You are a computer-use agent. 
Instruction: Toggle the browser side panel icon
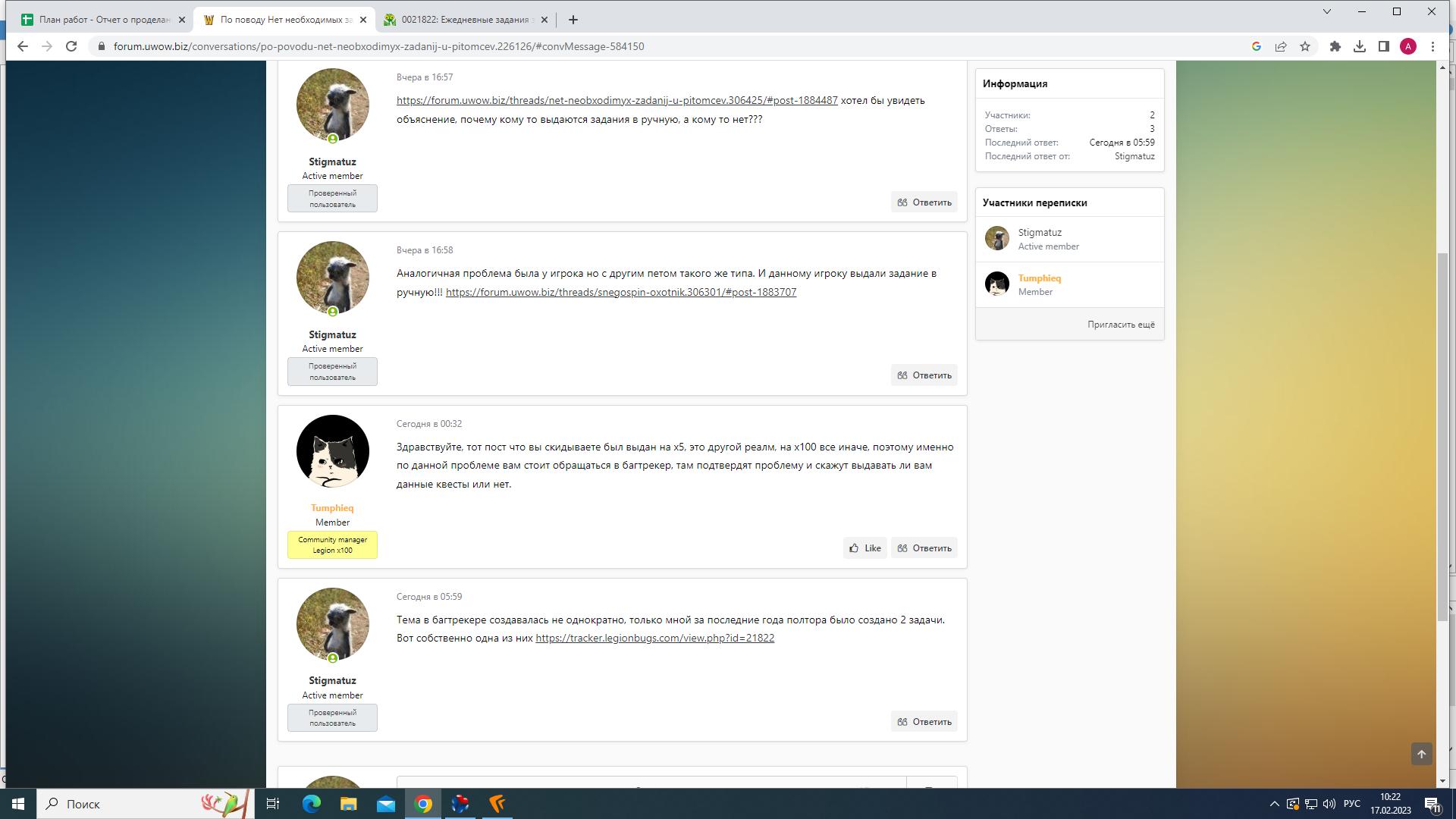[1384, 46]
